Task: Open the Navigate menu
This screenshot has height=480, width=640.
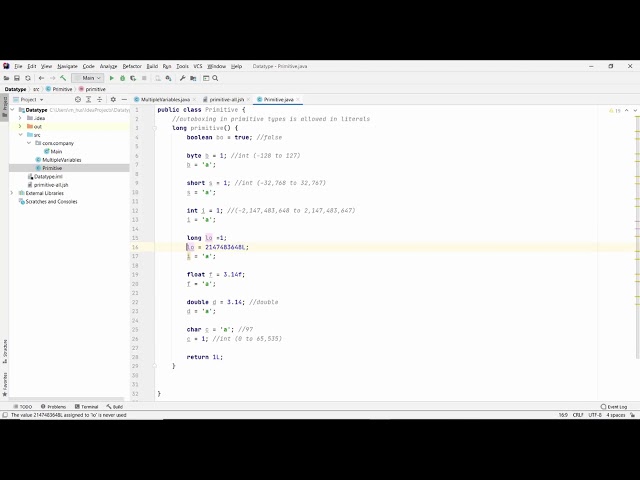Action: (67, 66)
